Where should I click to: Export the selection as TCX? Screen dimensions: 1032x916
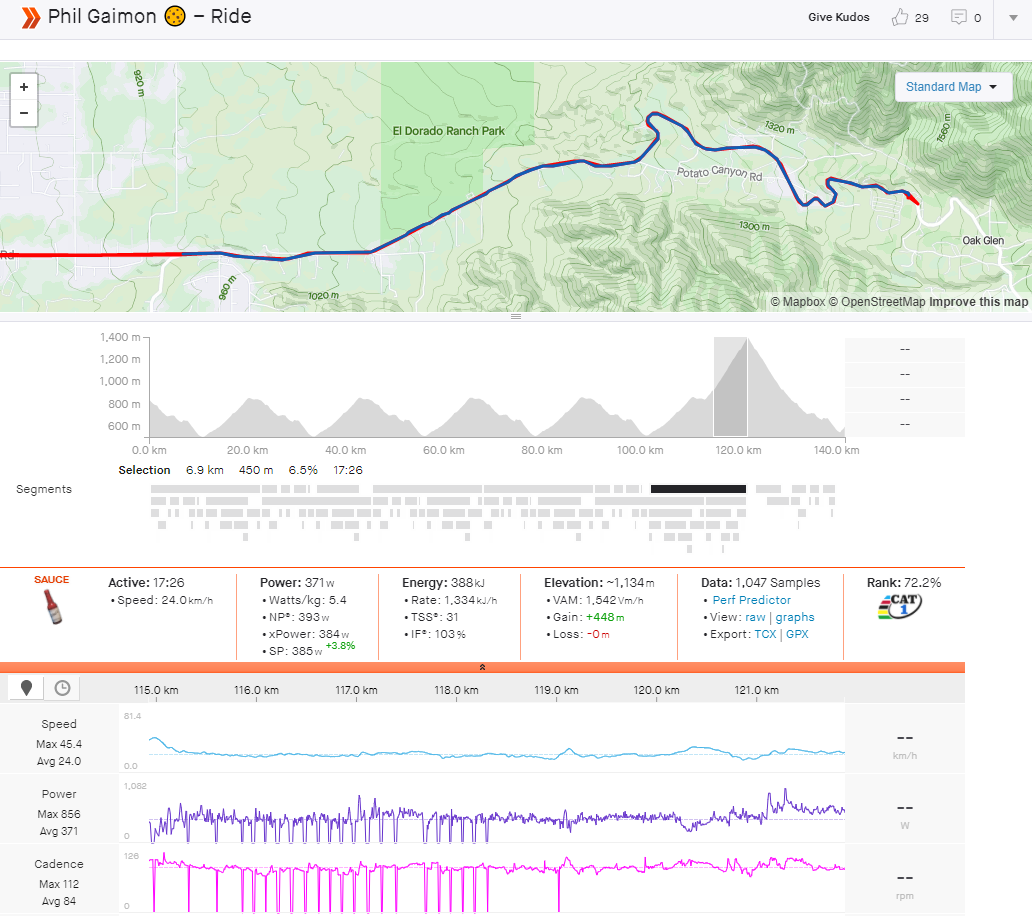click(765, 634)
